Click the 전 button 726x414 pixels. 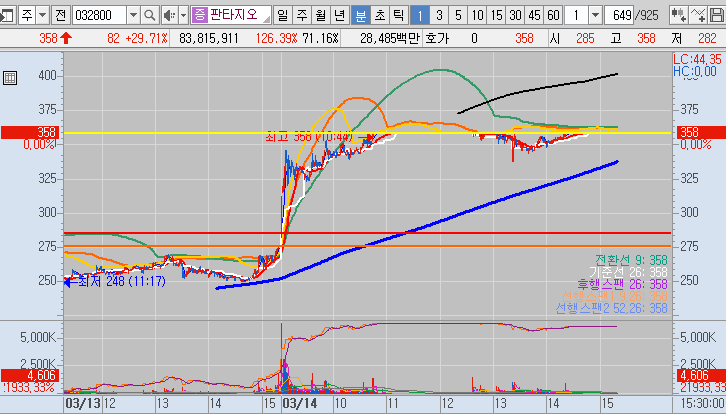click(x=61, y=16)
